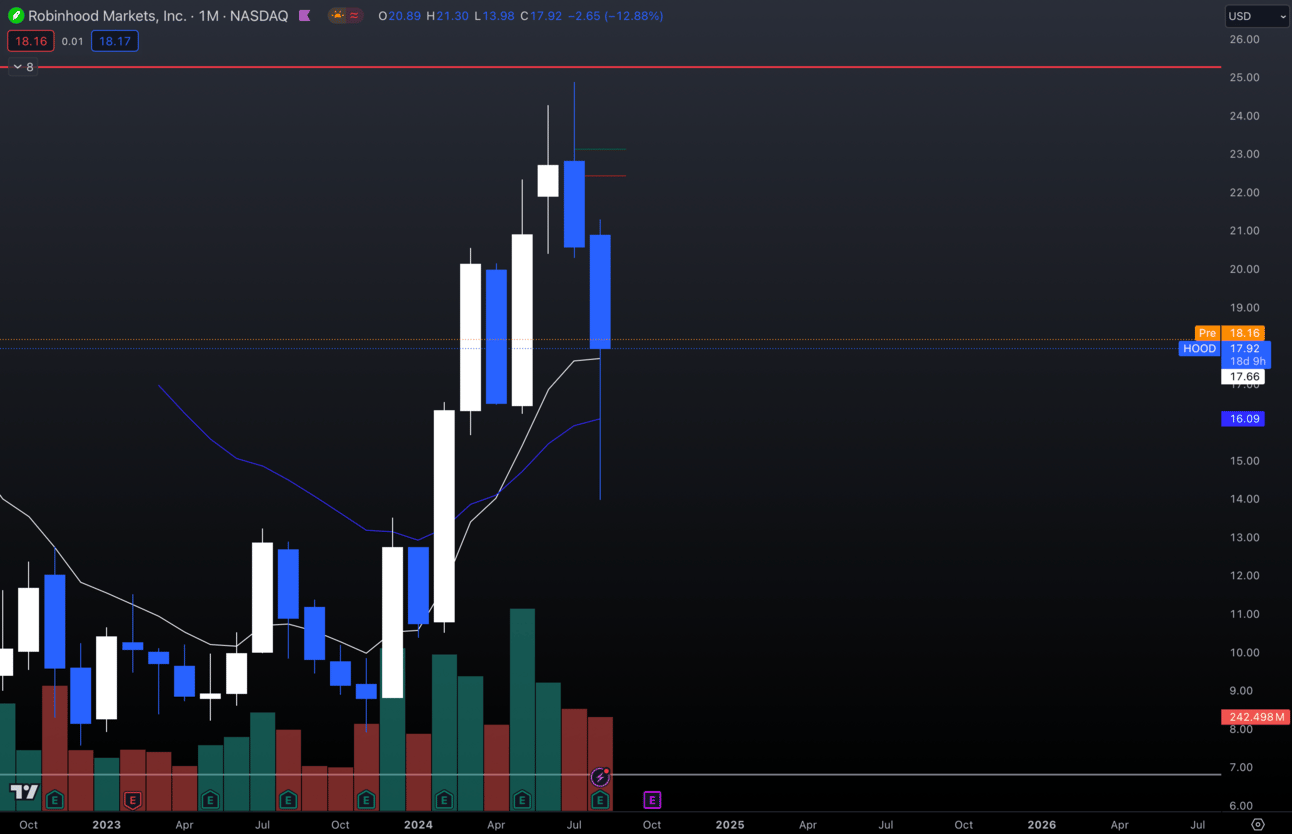Expand the collapsed indicators legend showing 8

(22, 67)
